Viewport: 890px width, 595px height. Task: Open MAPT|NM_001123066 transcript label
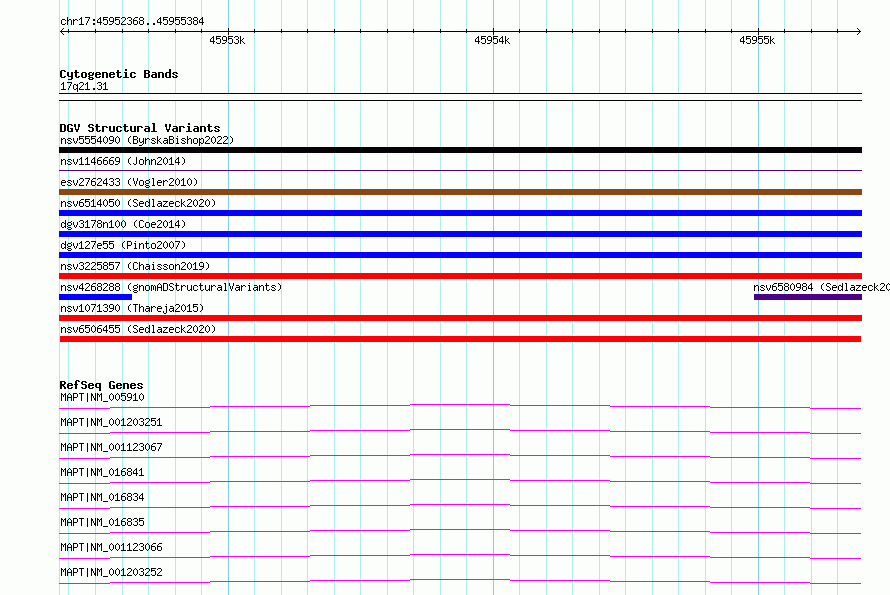(111, 547)
